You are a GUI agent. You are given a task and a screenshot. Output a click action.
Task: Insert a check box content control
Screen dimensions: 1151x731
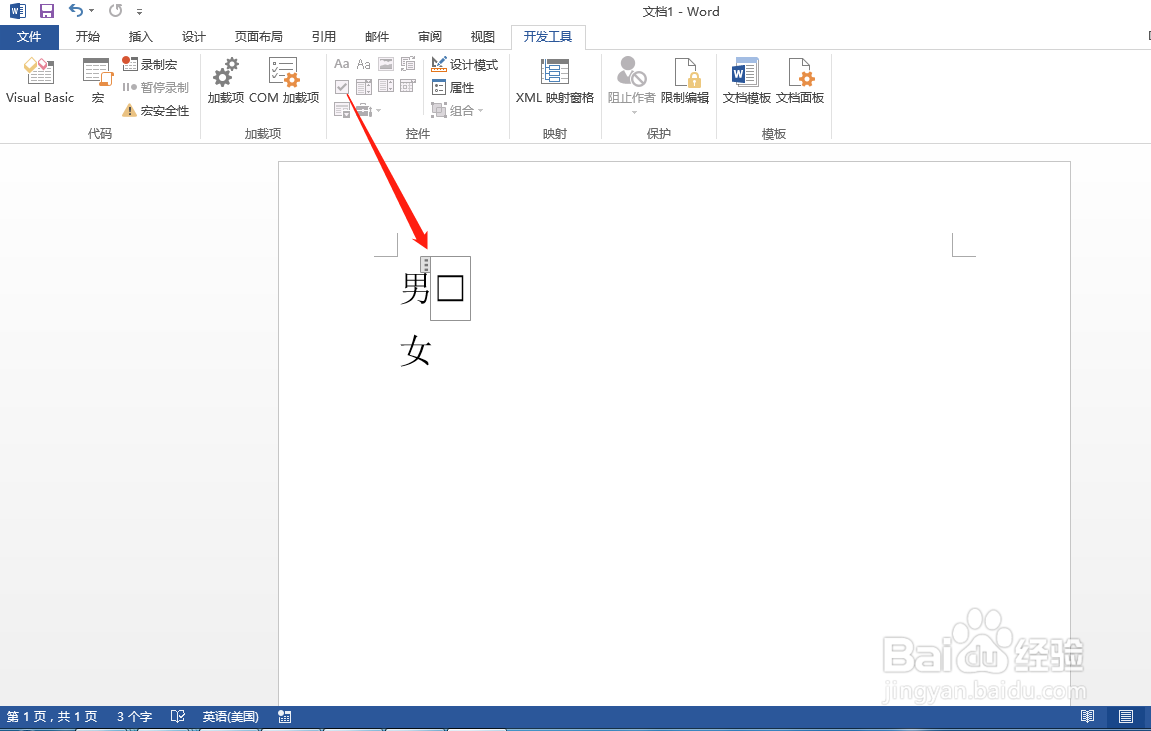(341, 87)
